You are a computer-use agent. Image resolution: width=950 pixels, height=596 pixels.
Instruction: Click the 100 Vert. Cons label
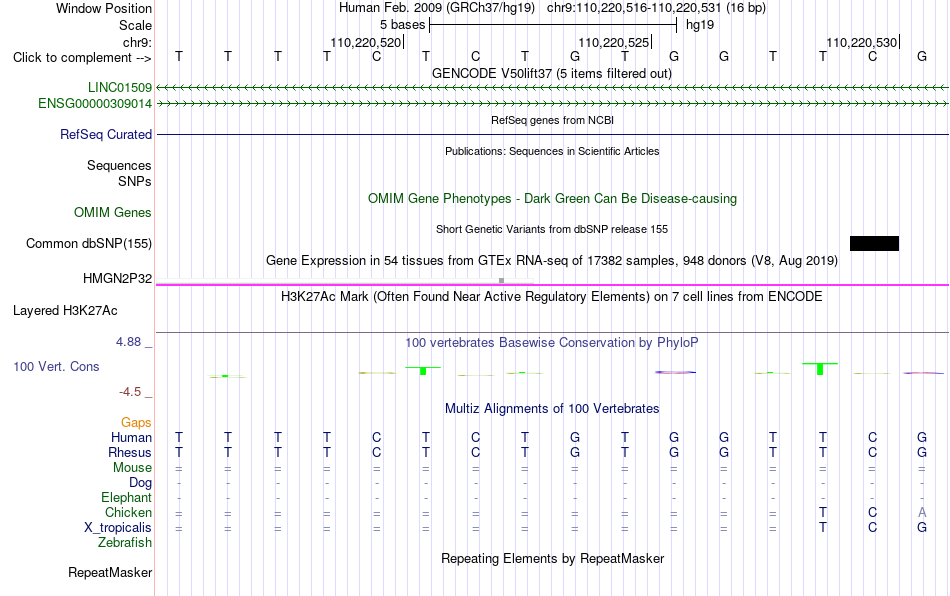[56, 366]
